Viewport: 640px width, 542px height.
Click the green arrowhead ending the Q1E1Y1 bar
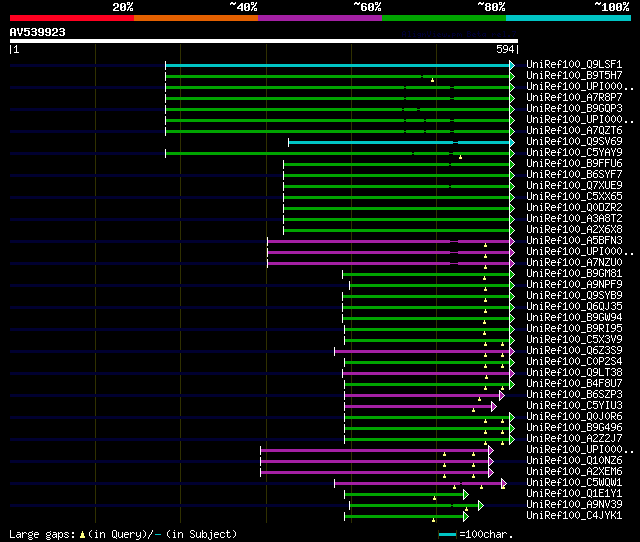click(x=466, y=495)
